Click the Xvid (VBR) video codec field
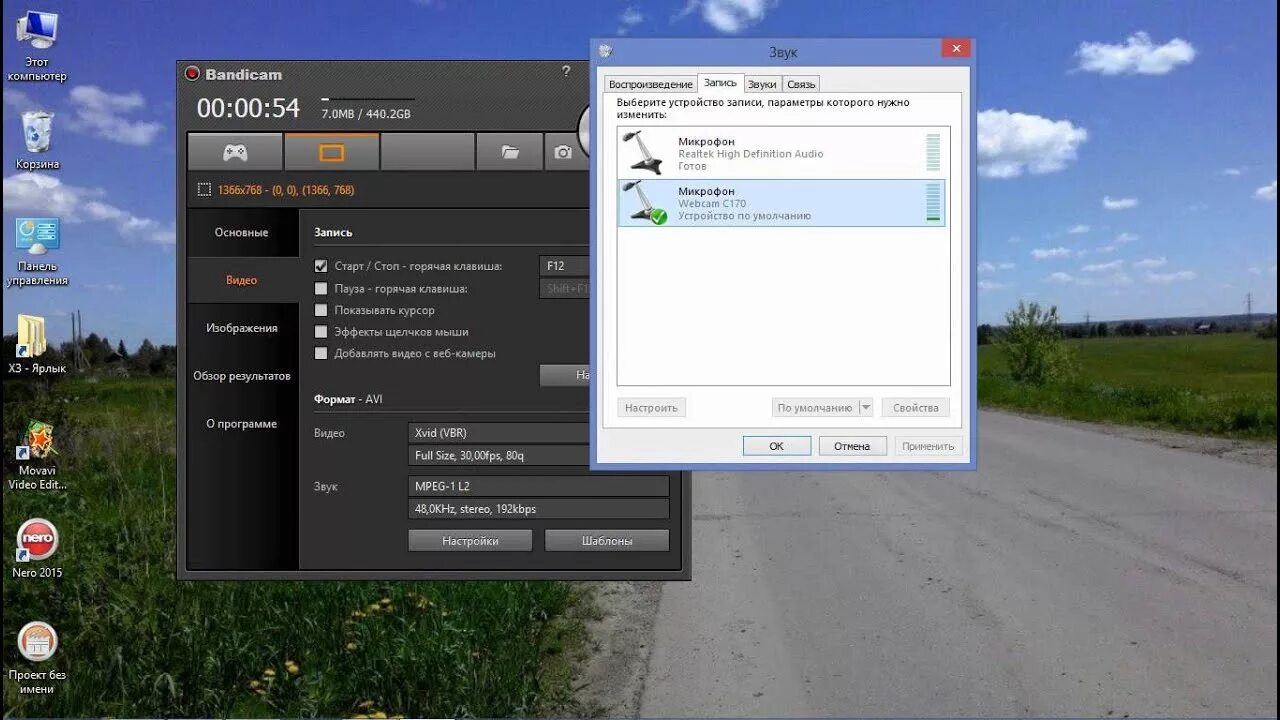This screenshot has height=720, width=1280. (499, 433)
